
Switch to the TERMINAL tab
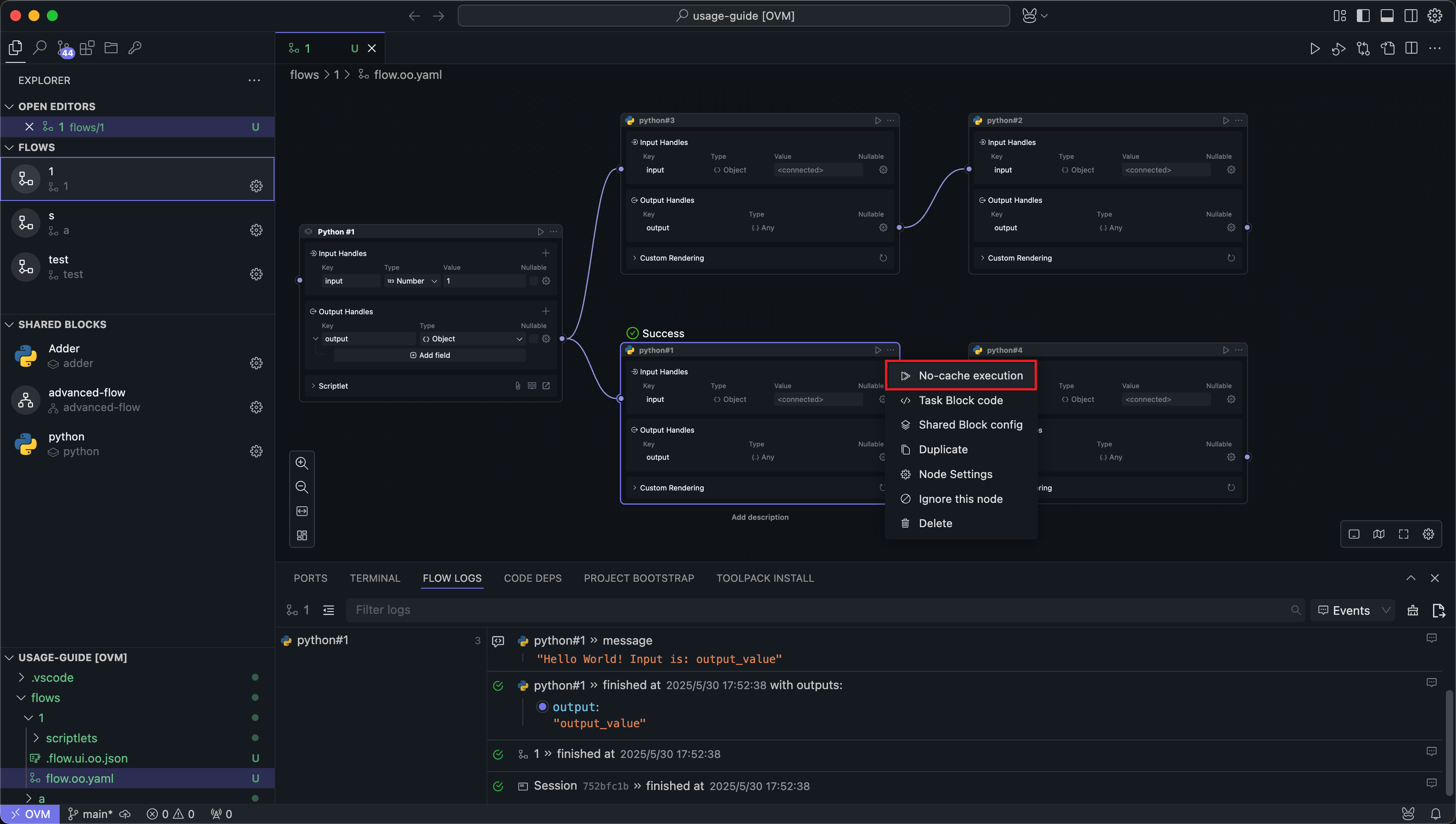[375, 578]
